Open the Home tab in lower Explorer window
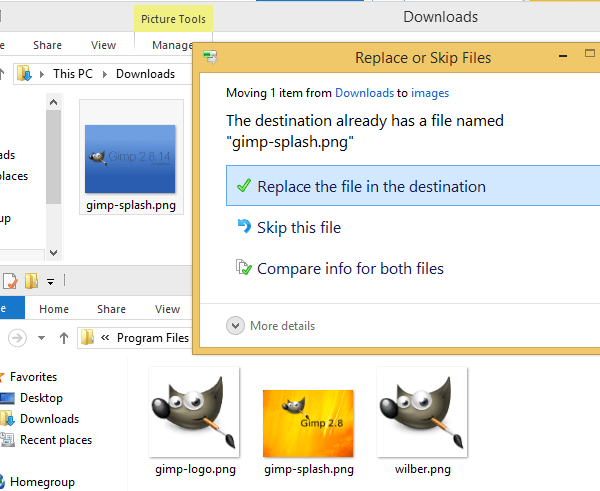Screen dimensions: 600x491 click(x=54, y=309)
